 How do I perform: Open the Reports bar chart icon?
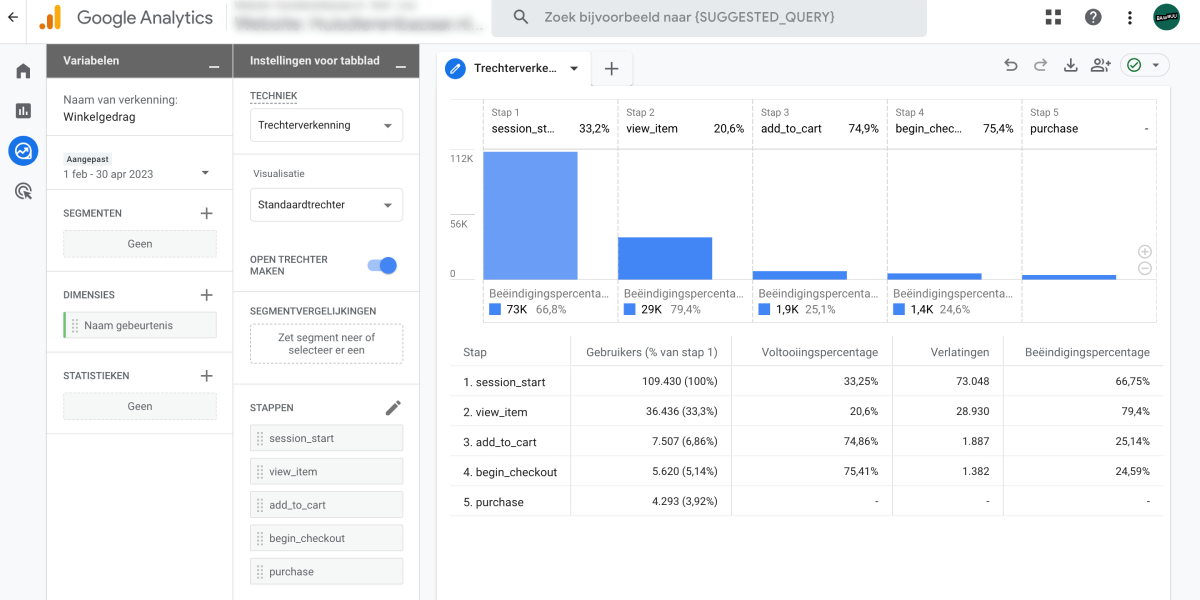(23, 111)
